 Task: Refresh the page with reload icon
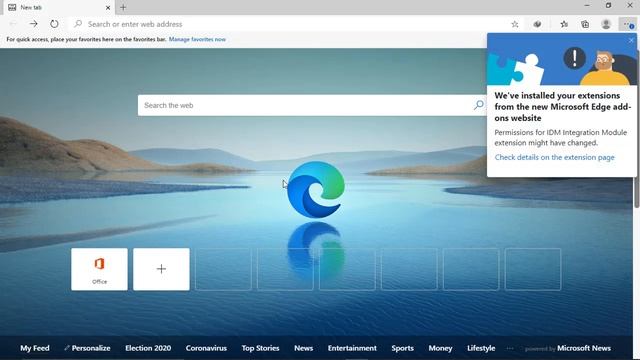[54, 24]
